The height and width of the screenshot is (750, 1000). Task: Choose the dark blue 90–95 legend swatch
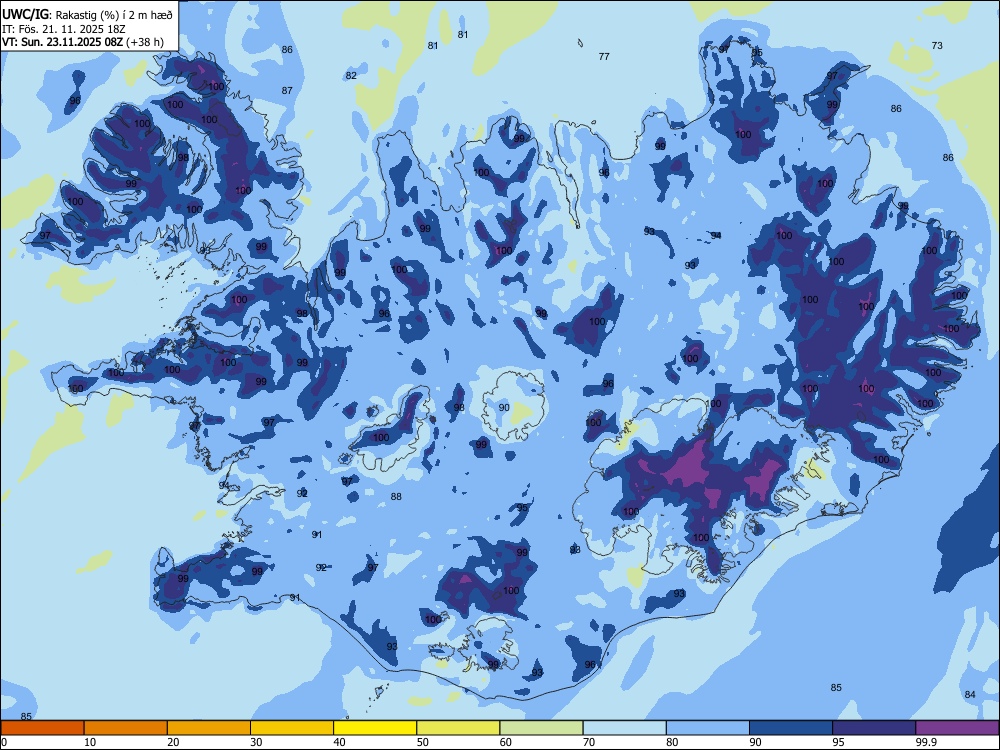[791, 728]
